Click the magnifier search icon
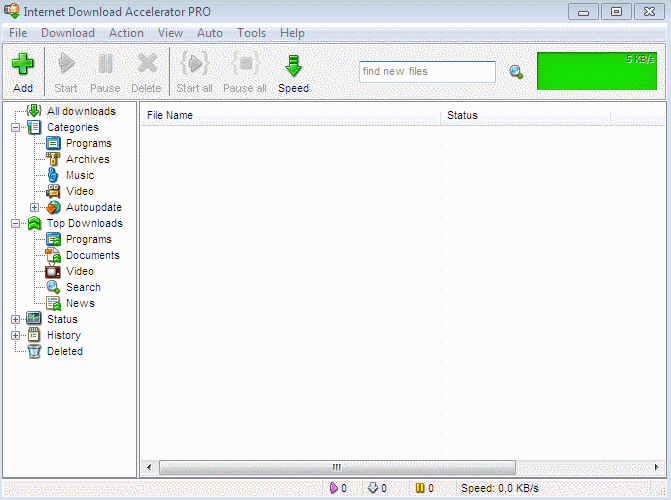Image resolution: width=671 pixels, height=500 pixels. [x=516, y=72]
